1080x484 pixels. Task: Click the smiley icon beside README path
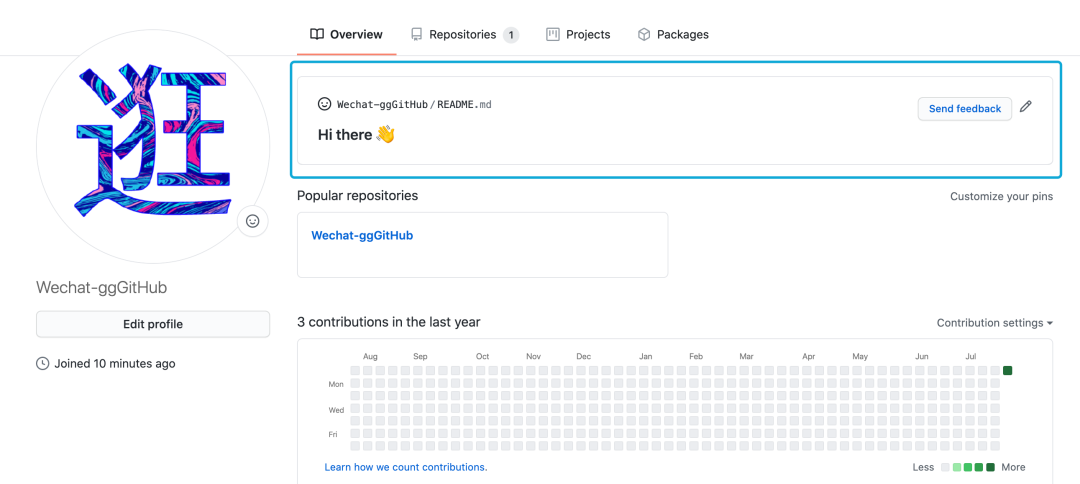tap(324, 104)
